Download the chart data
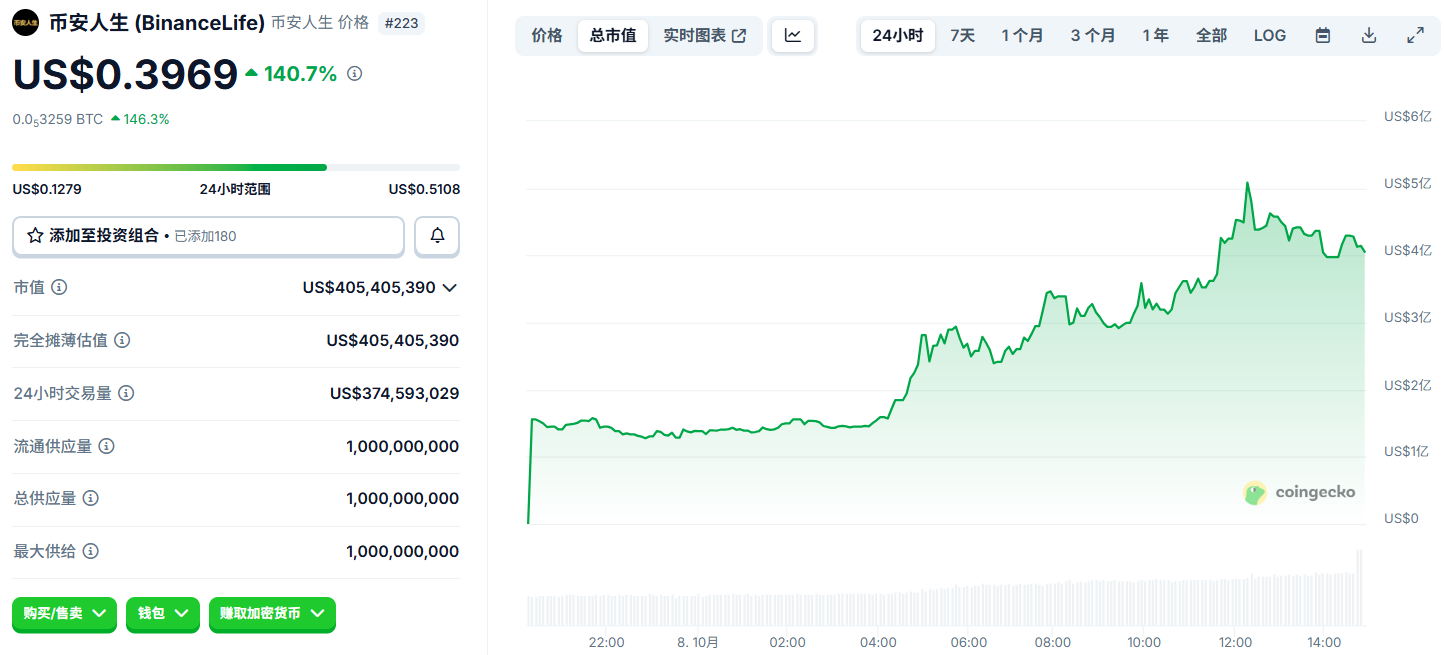This screenshot has height=655, width=1444. click(1369, 36)
